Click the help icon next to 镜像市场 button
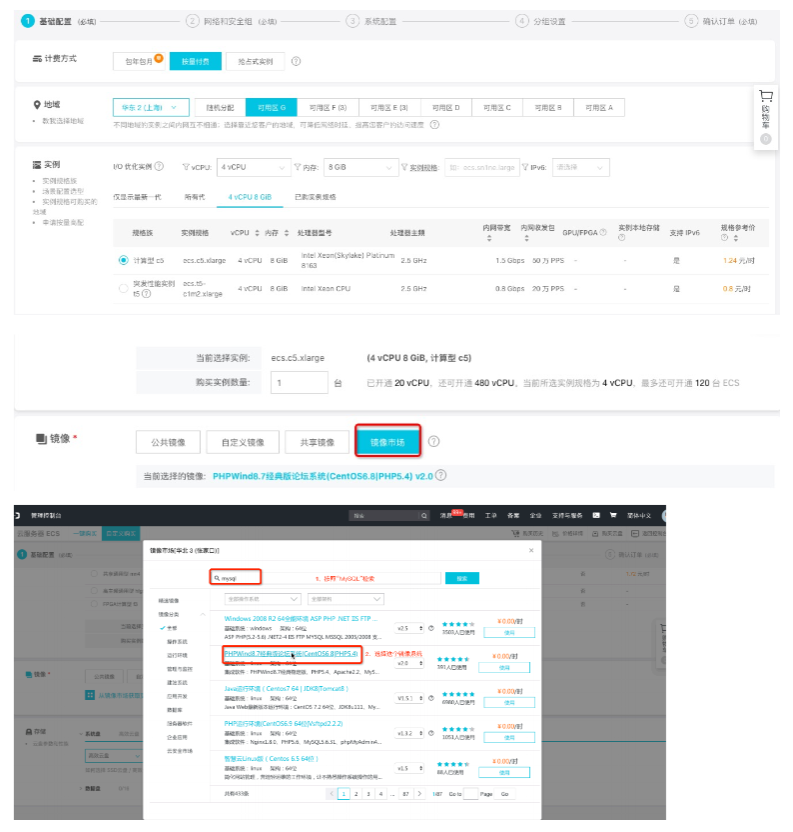 [x=434, y=441]
